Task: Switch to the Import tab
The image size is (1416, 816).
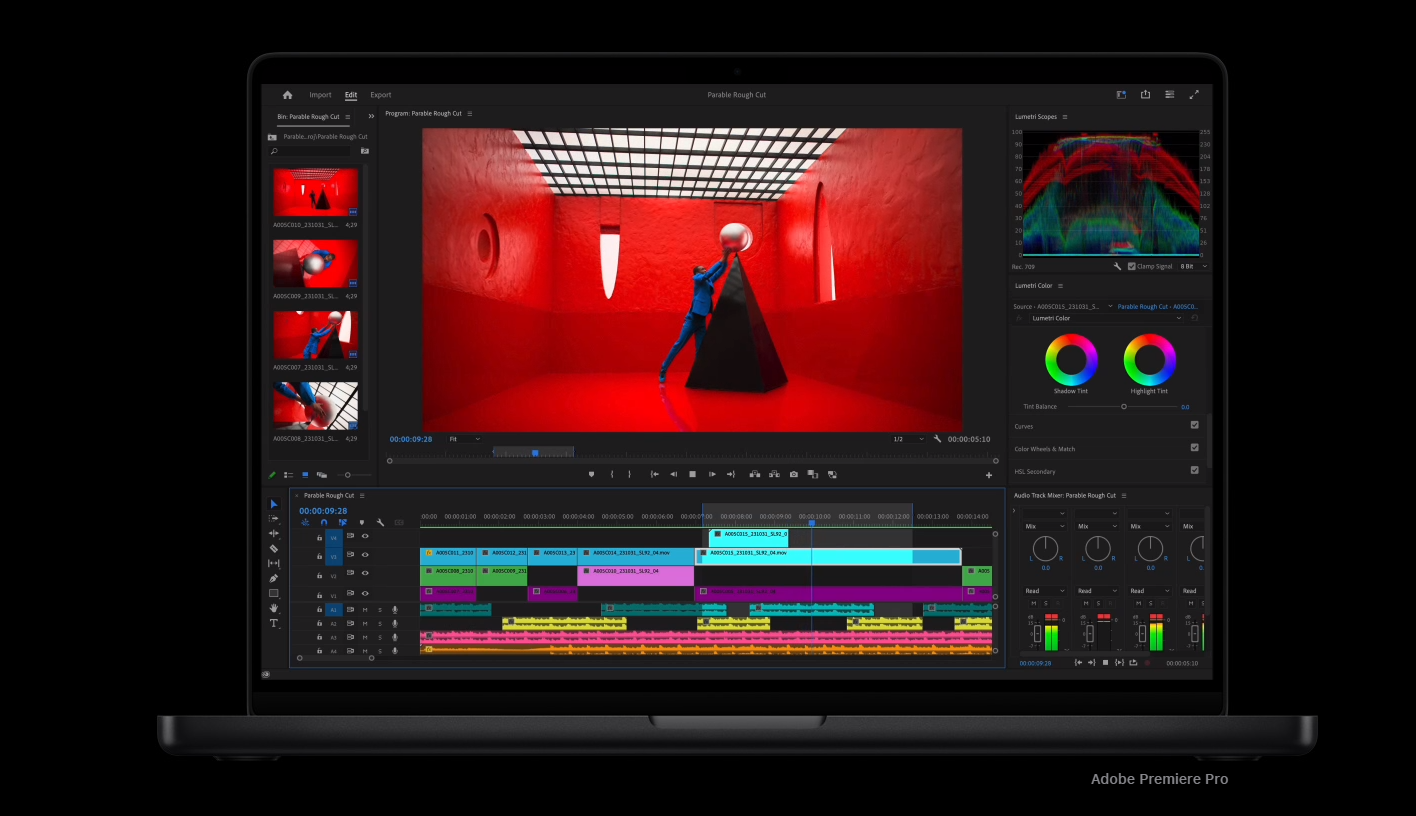Action: (320, 95)
